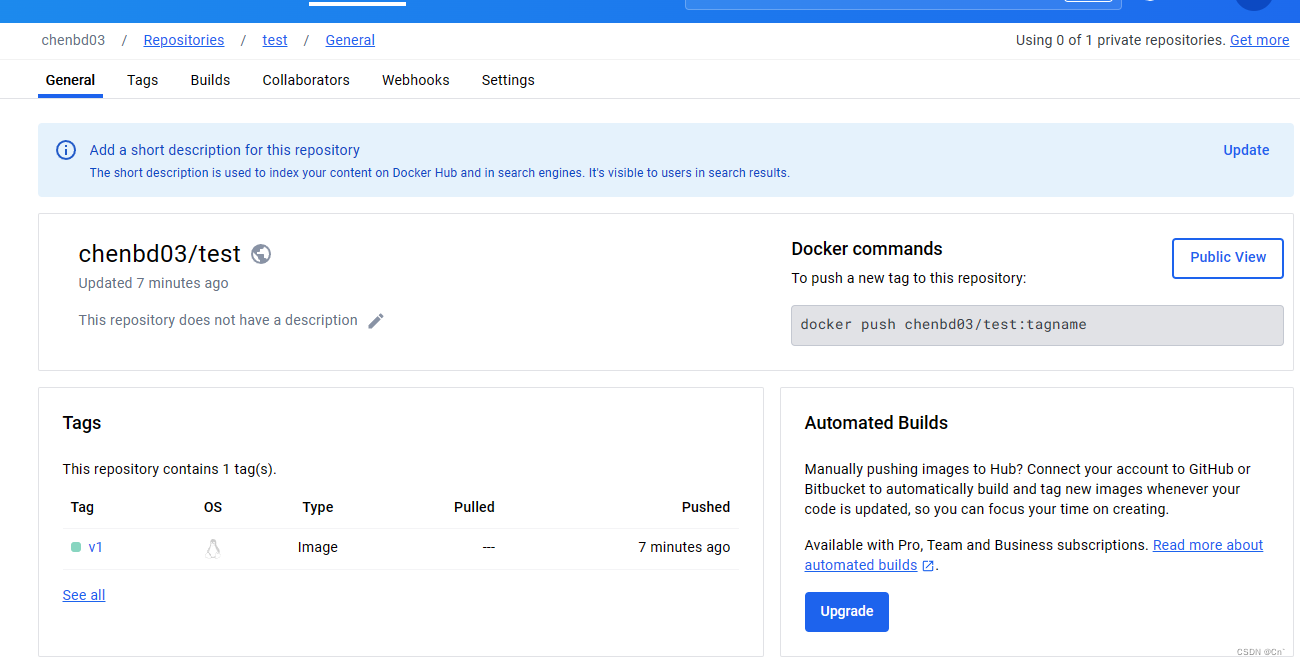This screenshot has width=1300, height=665.
Task: Click the Tag column header
Action: pyautogui.click(x=82, y=507)
